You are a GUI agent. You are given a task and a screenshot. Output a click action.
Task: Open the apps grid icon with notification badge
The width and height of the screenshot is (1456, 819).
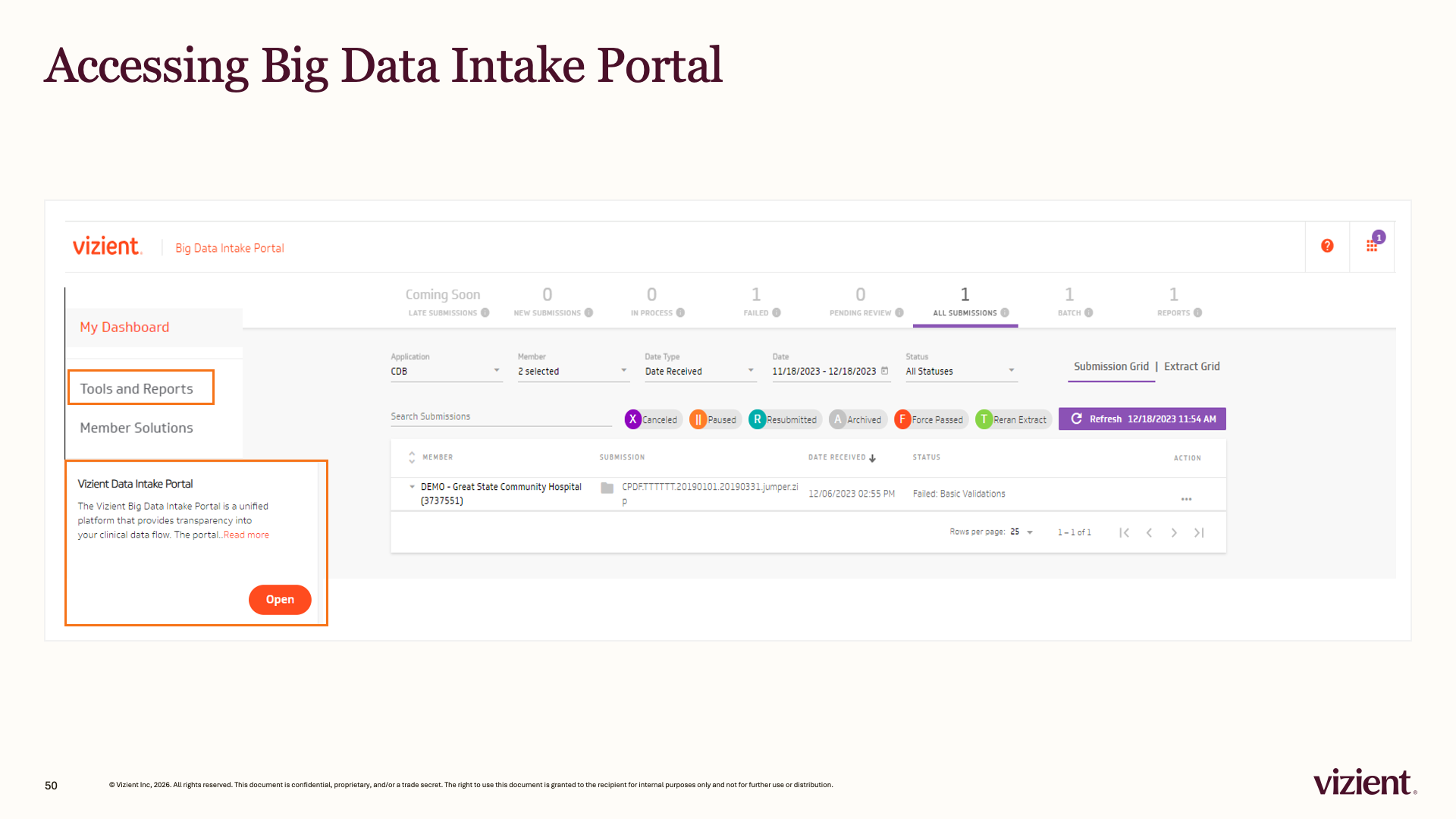tap(1374, 243)
